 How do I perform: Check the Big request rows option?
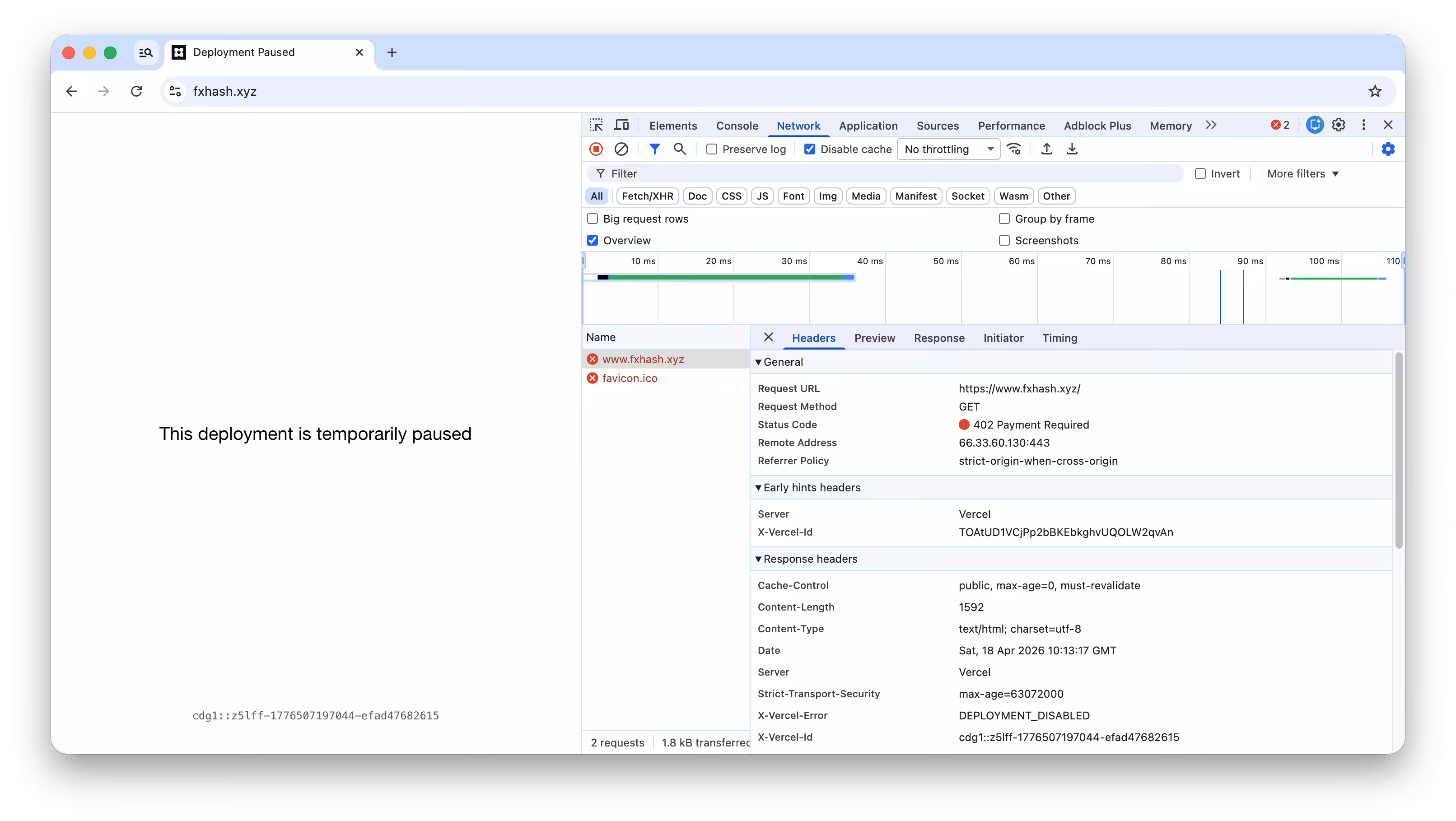click(x=593, y=219)
